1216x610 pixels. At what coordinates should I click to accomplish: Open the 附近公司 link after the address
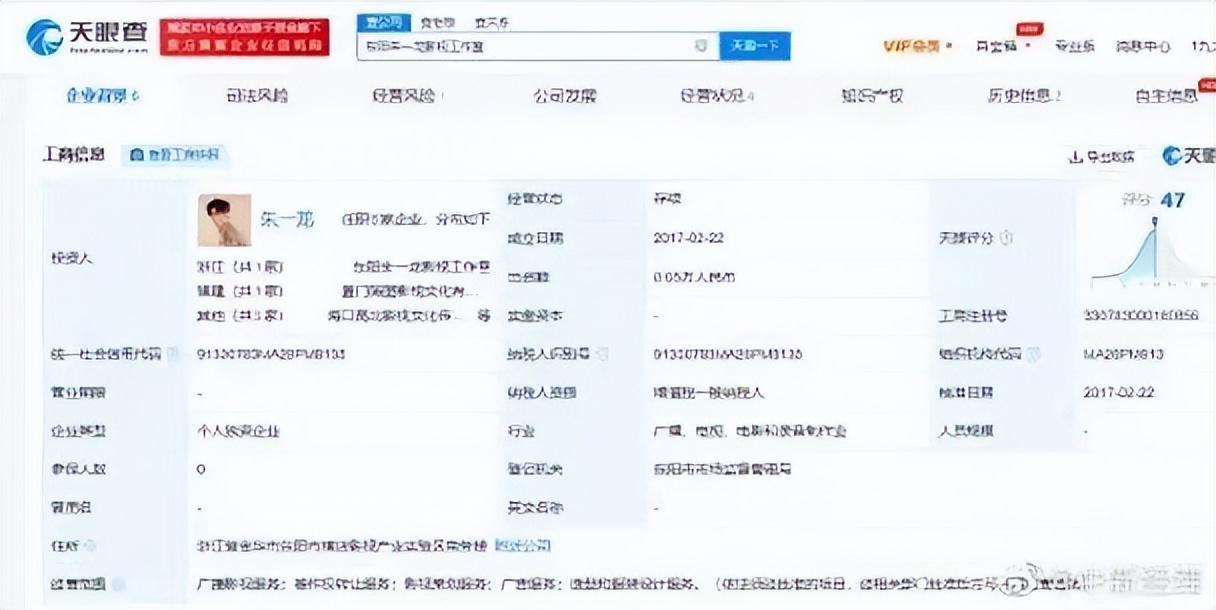click(522, 546)
